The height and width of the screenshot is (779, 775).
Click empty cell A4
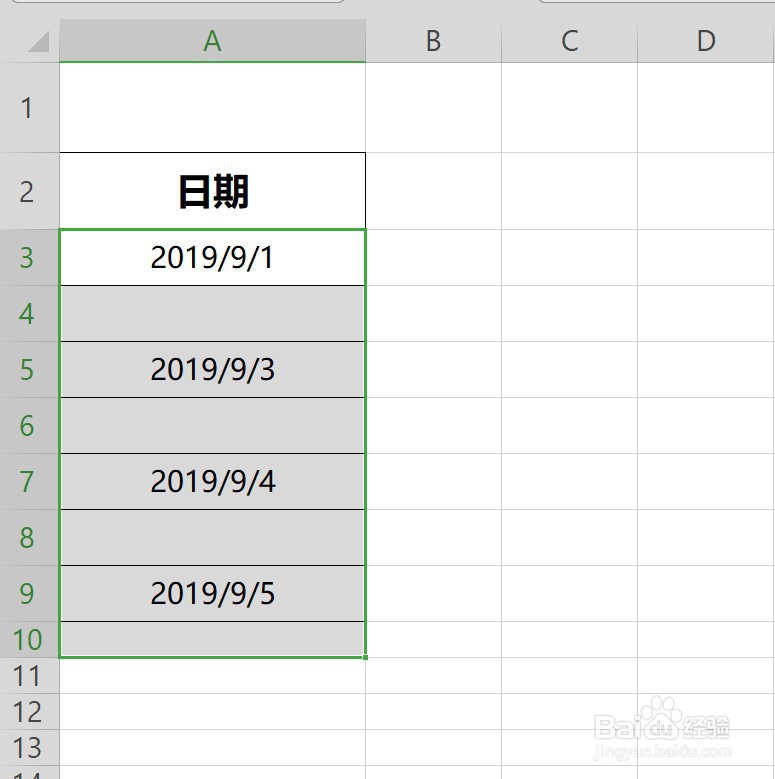pyautogui.click(x=213, y=313)
